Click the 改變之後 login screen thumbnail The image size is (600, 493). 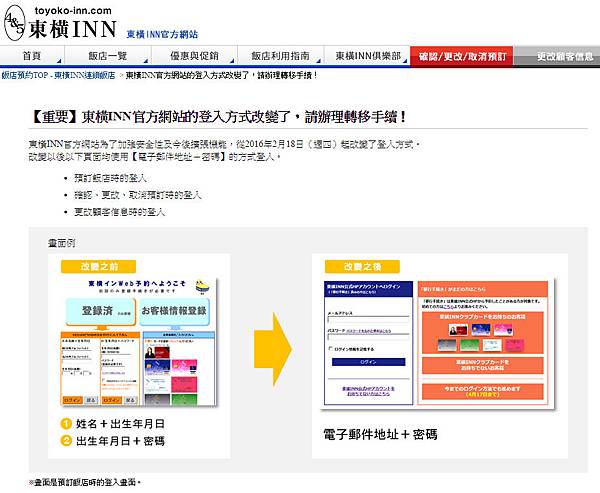click(437, 344)
